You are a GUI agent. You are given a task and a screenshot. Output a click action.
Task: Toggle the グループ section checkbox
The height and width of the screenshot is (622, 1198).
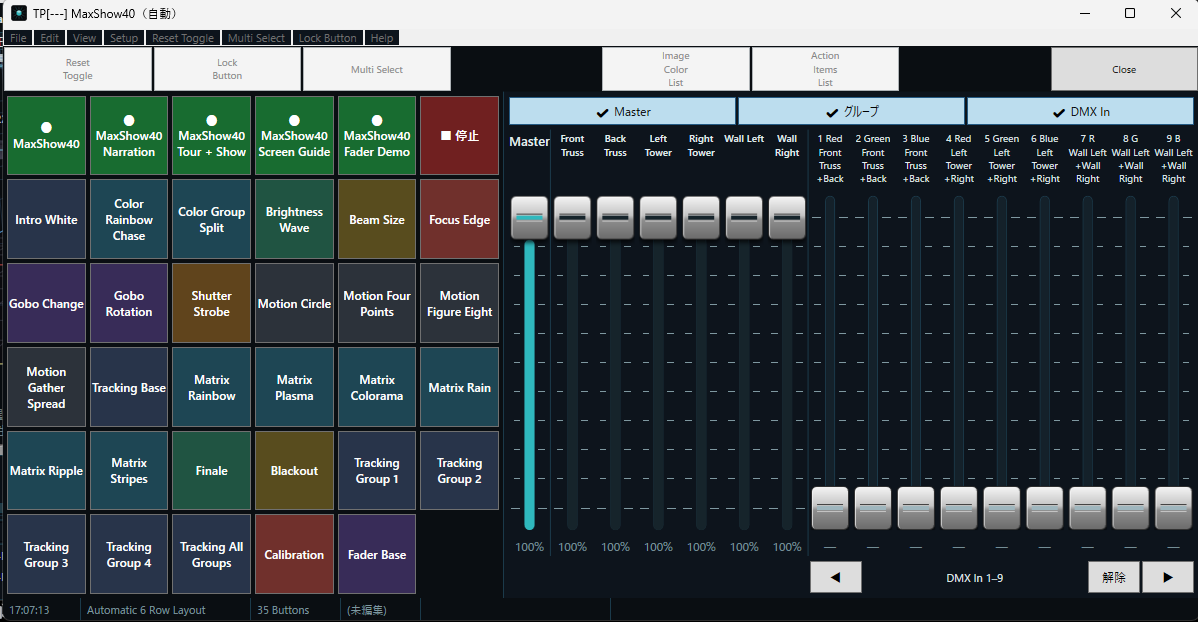coord(851,112)
